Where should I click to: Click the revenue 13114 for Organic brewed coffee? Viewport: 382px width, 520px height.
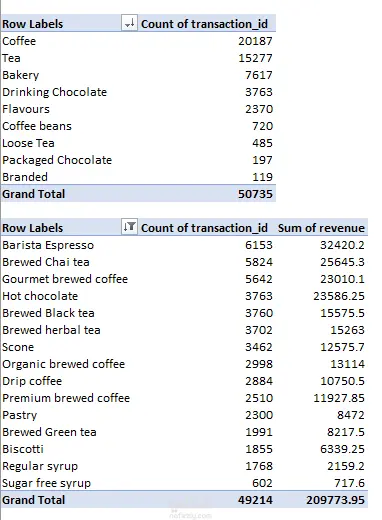pos(347,364)
